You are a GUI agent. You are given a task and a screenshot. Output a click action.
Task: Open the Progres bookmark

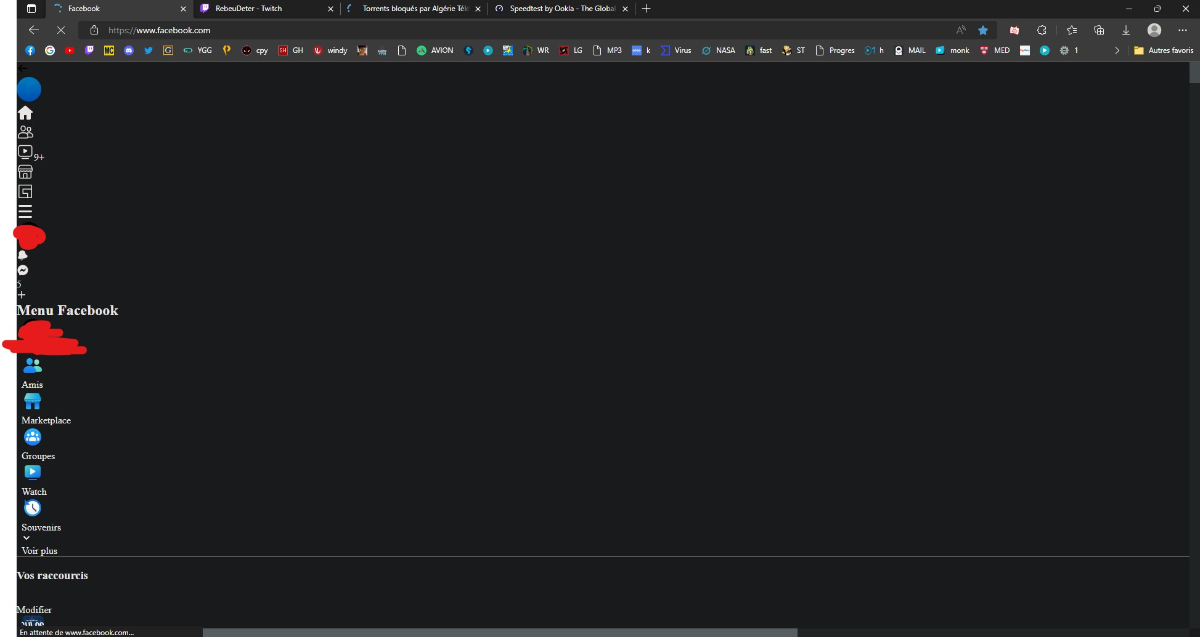click(x=836, y=50)
